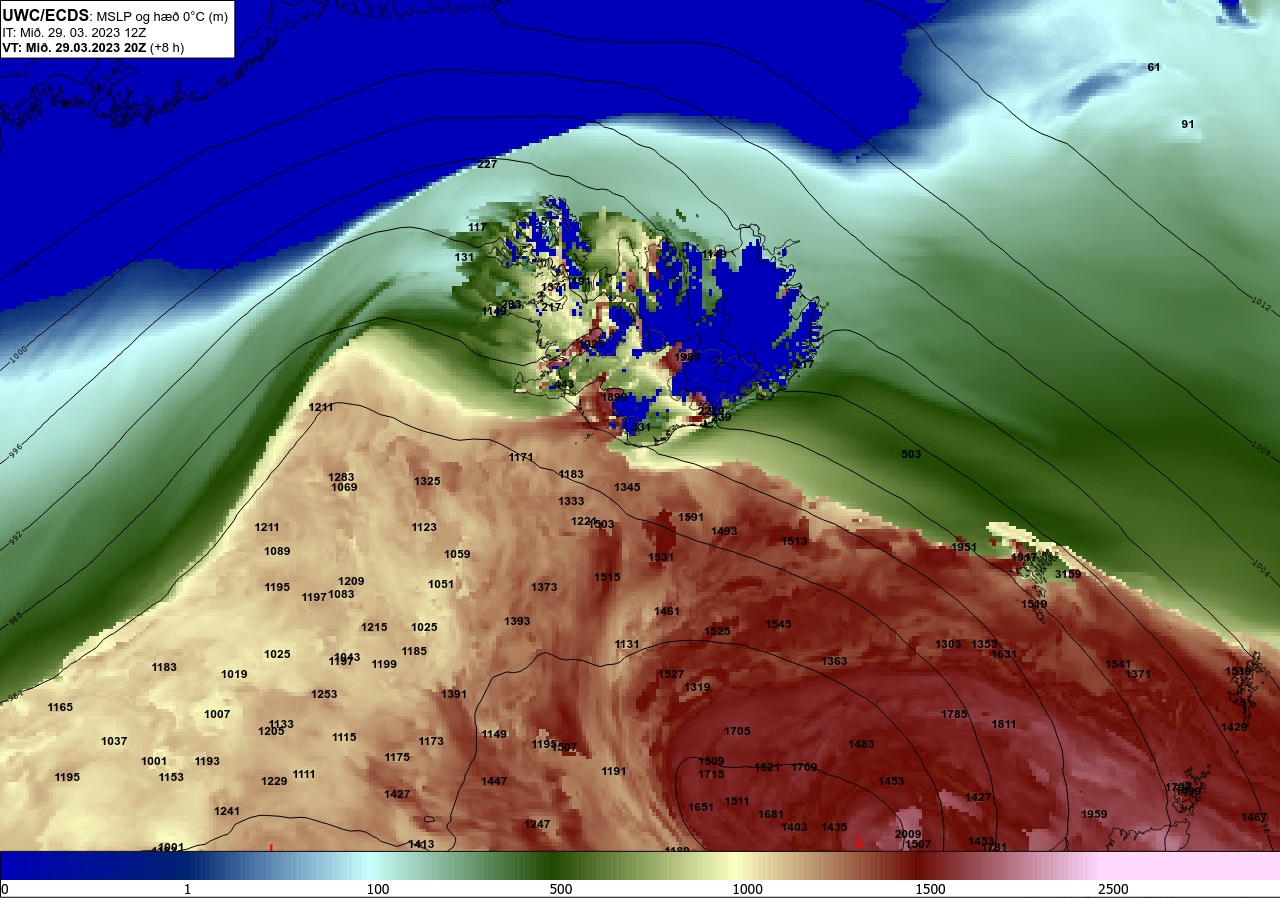Click the valid time line 'VT: Mið. 29.03.2023 20Z (+8 h)'

93,47
